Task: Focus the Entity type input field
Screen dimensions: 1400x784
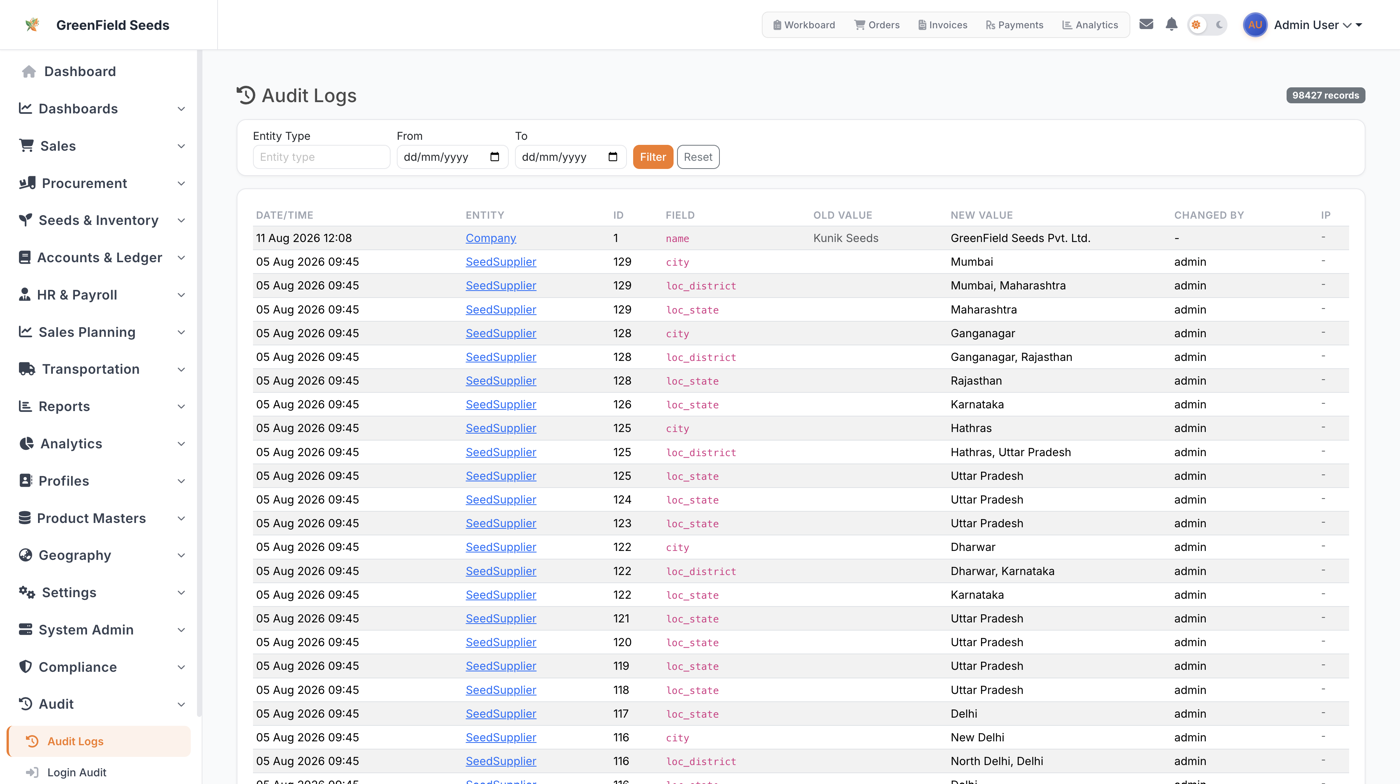Action: pyautogui.click(x=321, y=157)
